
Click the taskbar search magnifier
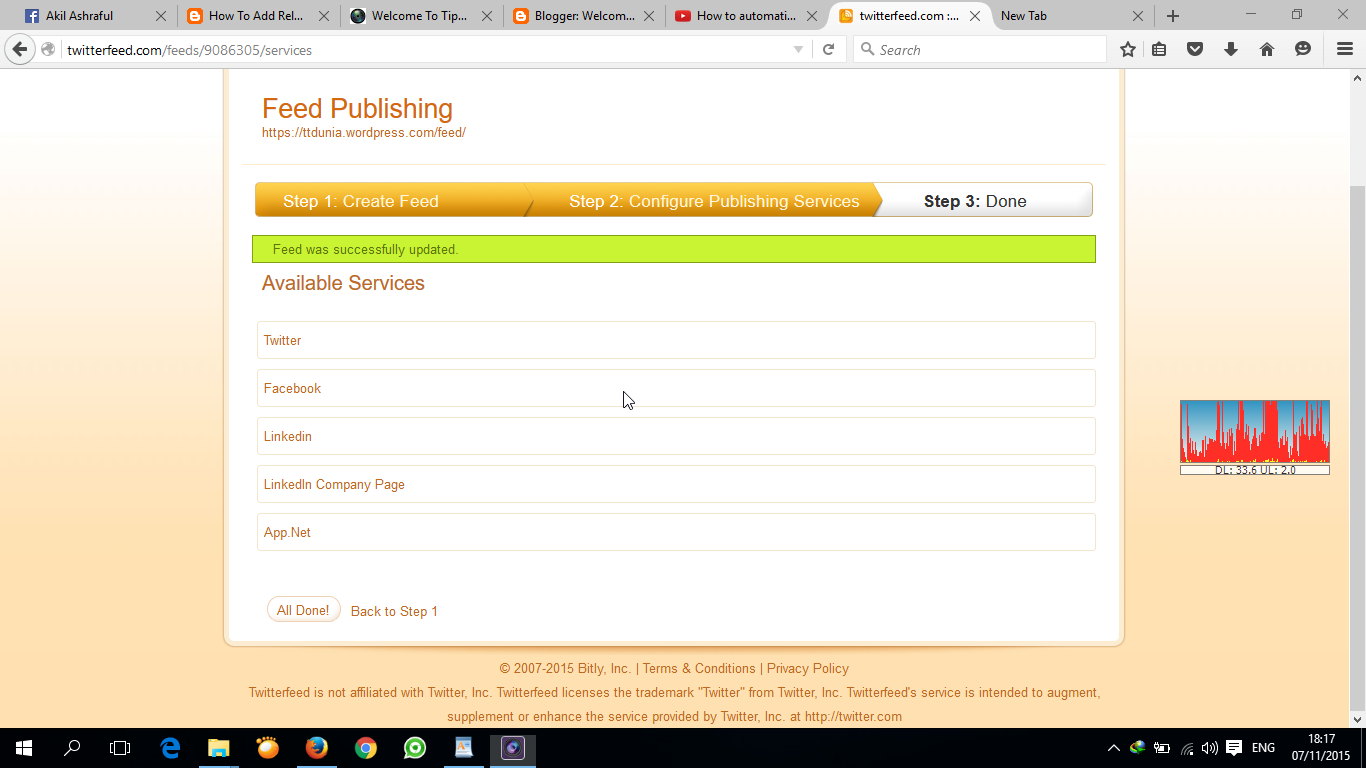pyautogui.click(x=72, y=747)
